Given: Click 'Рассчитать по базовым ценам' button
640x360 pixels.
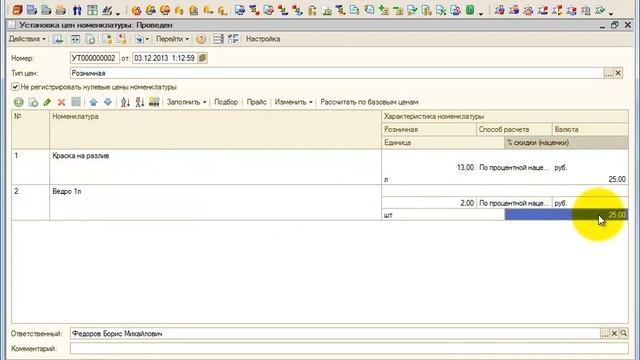Looking at the screenshot, I should tap(369, 102).
